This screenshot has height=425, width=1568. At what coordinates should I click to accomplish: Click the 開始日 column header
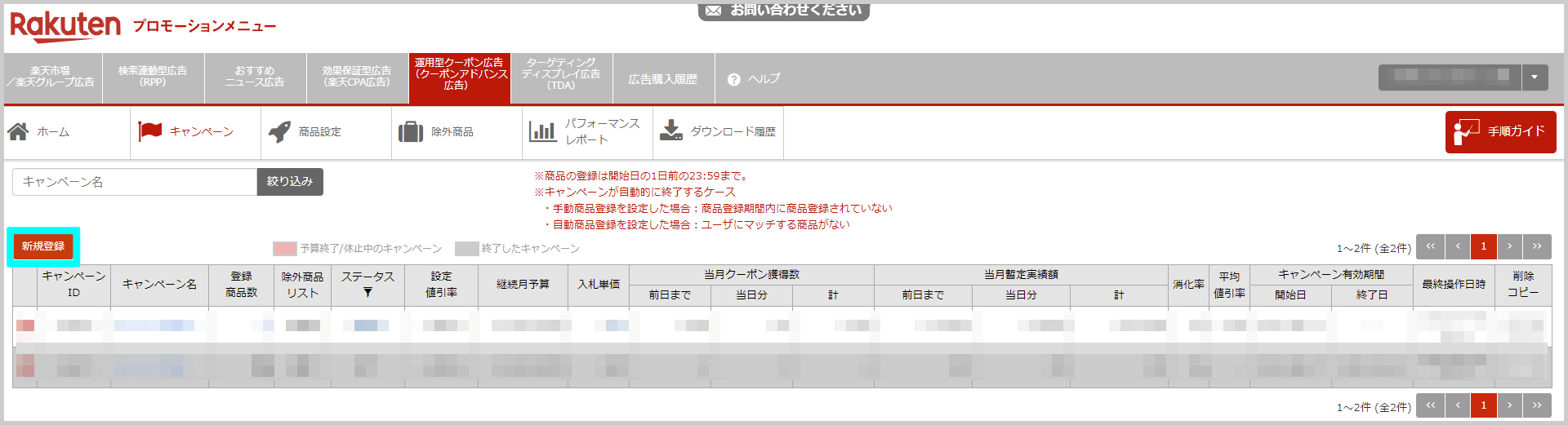(x=1290, y=295)
